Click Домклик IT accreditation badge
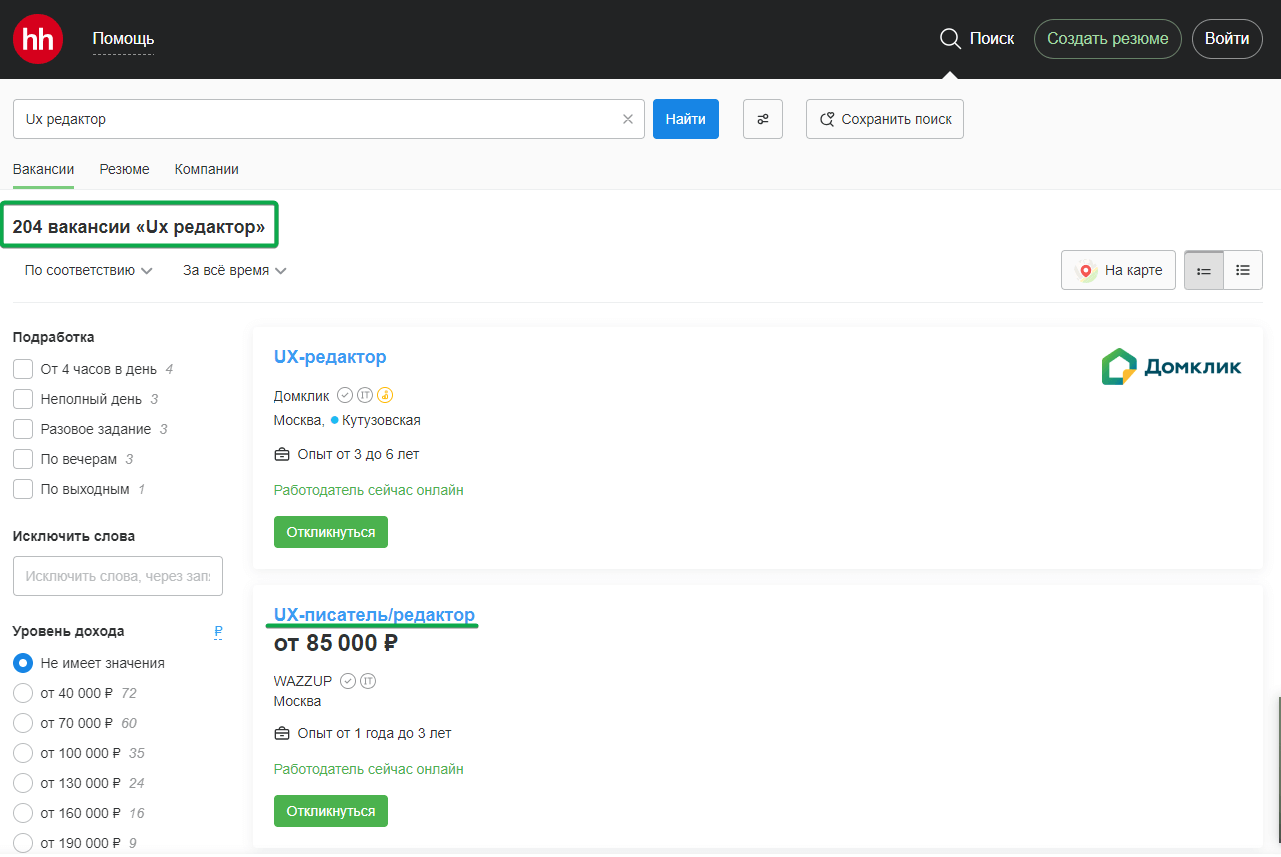The height and width of the screenshot is (857, 1281). [x=365, y=396]
